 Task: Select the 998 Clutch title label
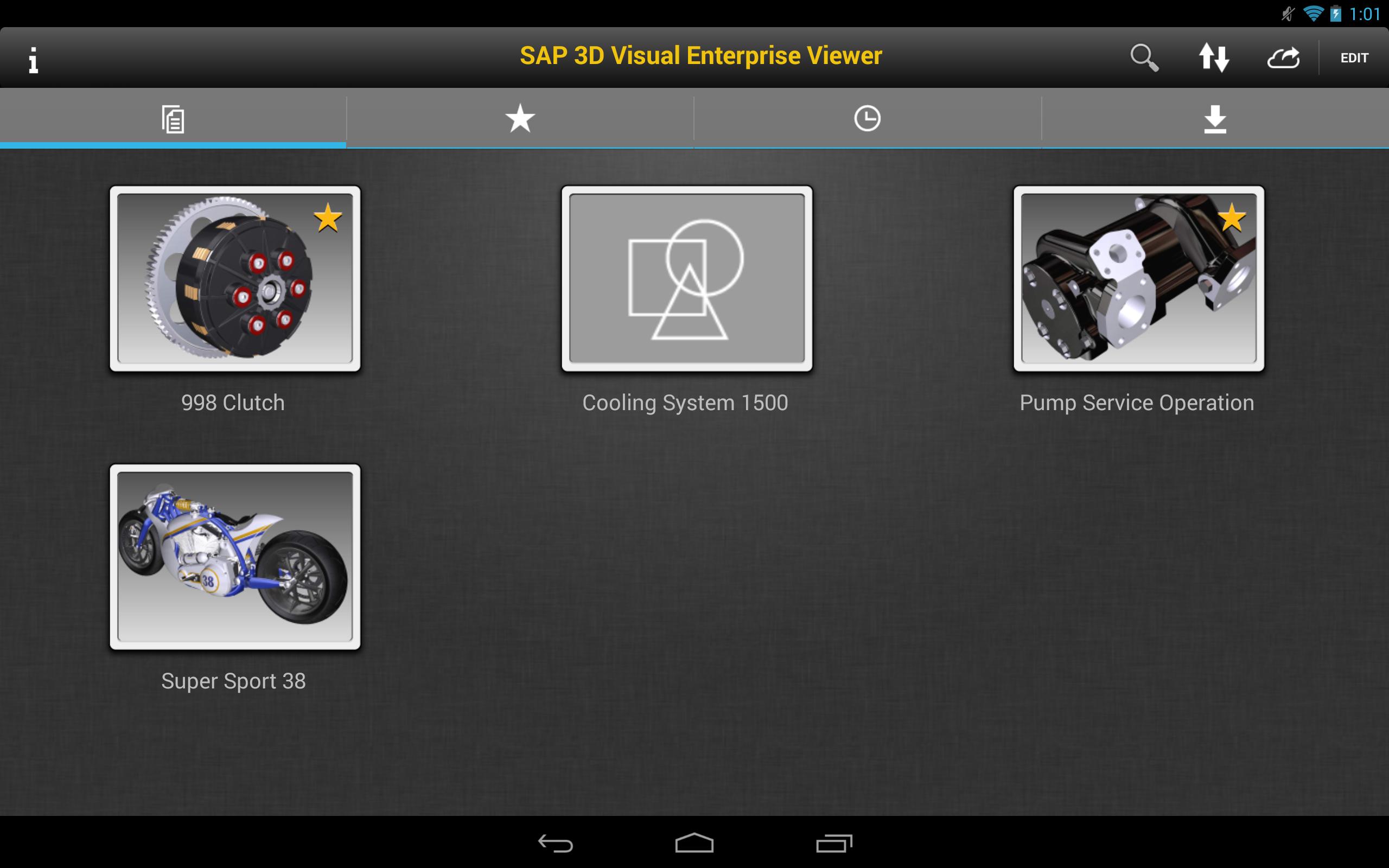pos(232,403)
